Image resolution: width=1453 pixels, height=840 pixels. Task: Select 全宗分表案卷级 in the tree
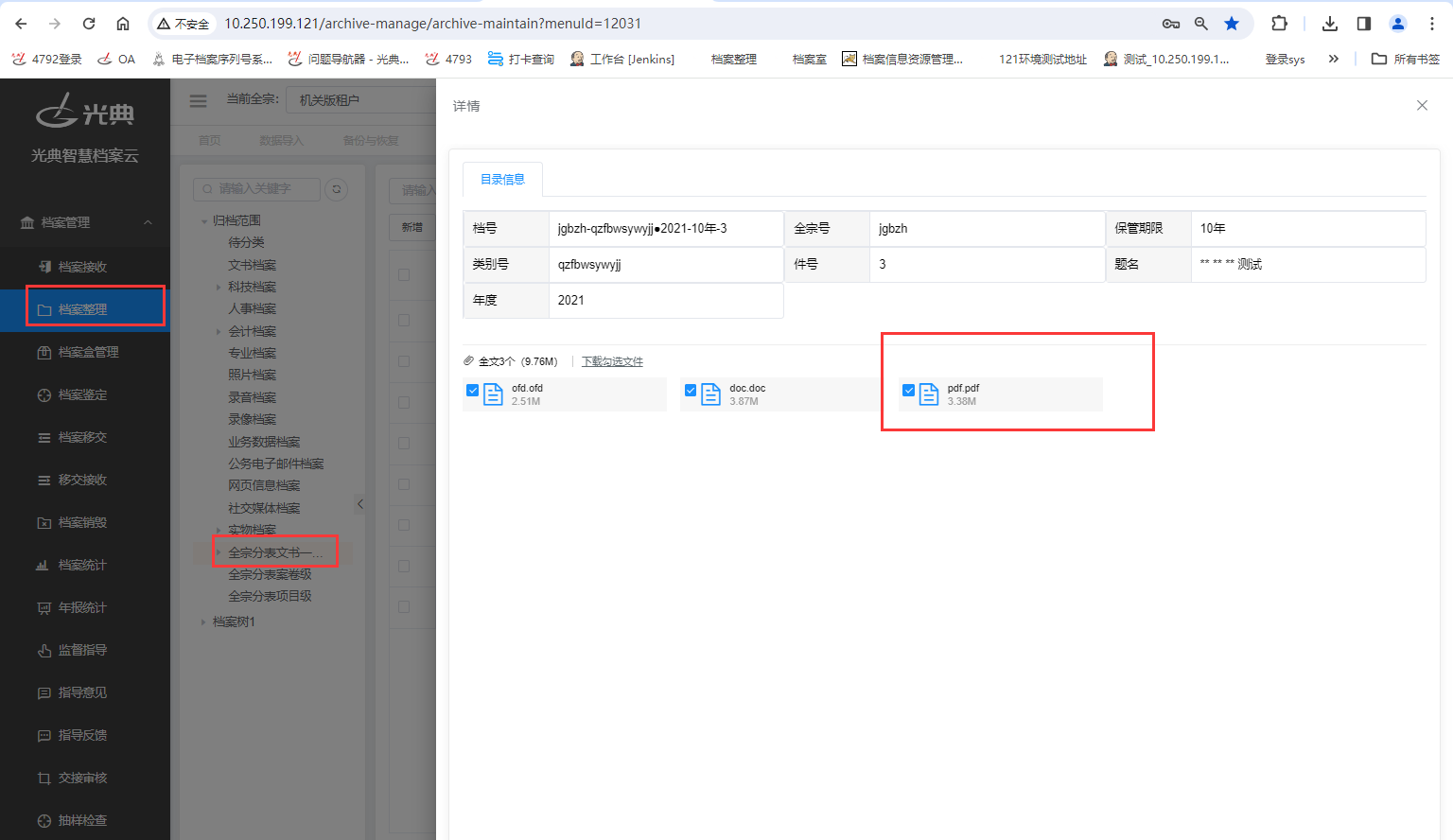tap(270, 574)
